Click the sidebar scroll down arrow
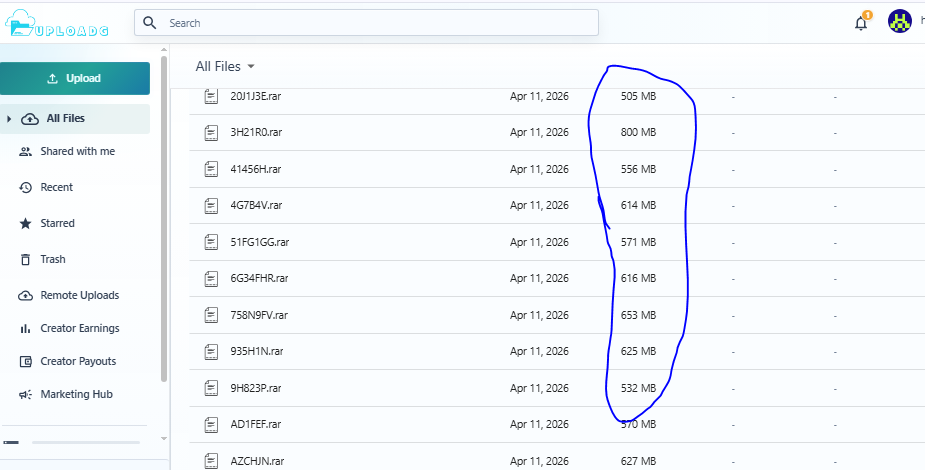The width and height of the screenshot is (925, 470). click(x=164, y=439)
